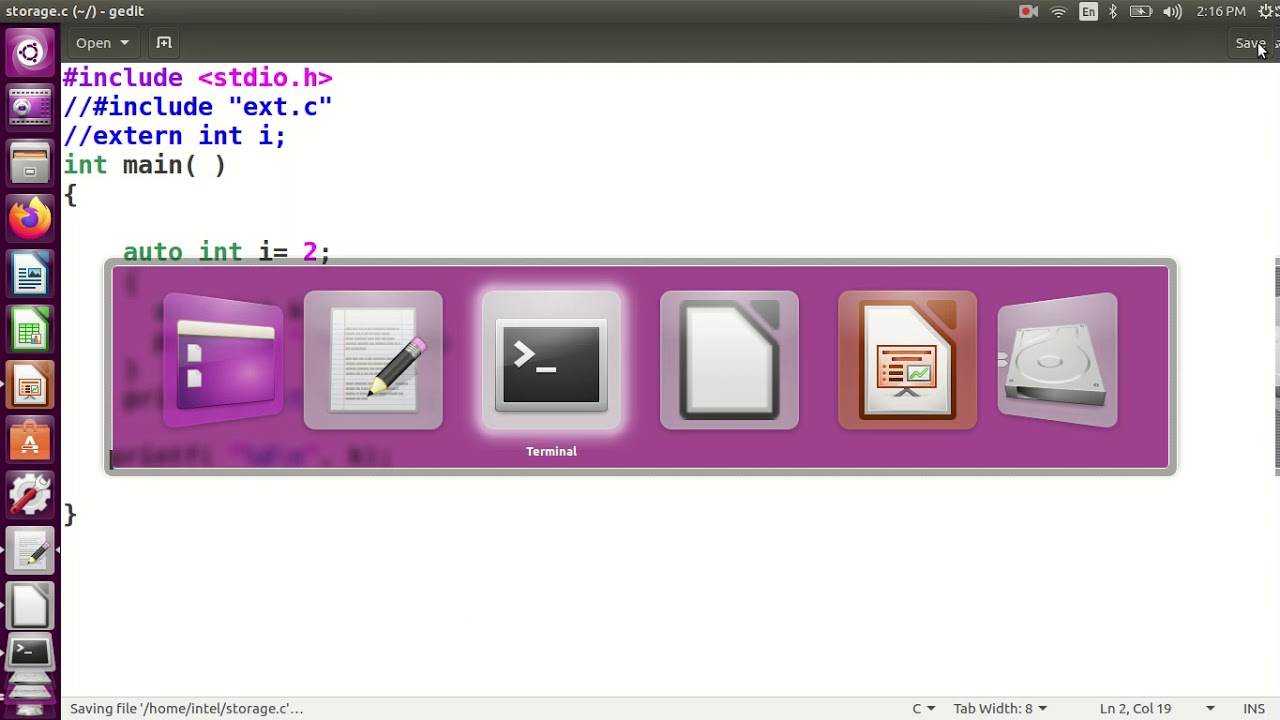Launch Firefox from the dock
The height and width of the screenshot is (720, 1280).
pos(30,216)
